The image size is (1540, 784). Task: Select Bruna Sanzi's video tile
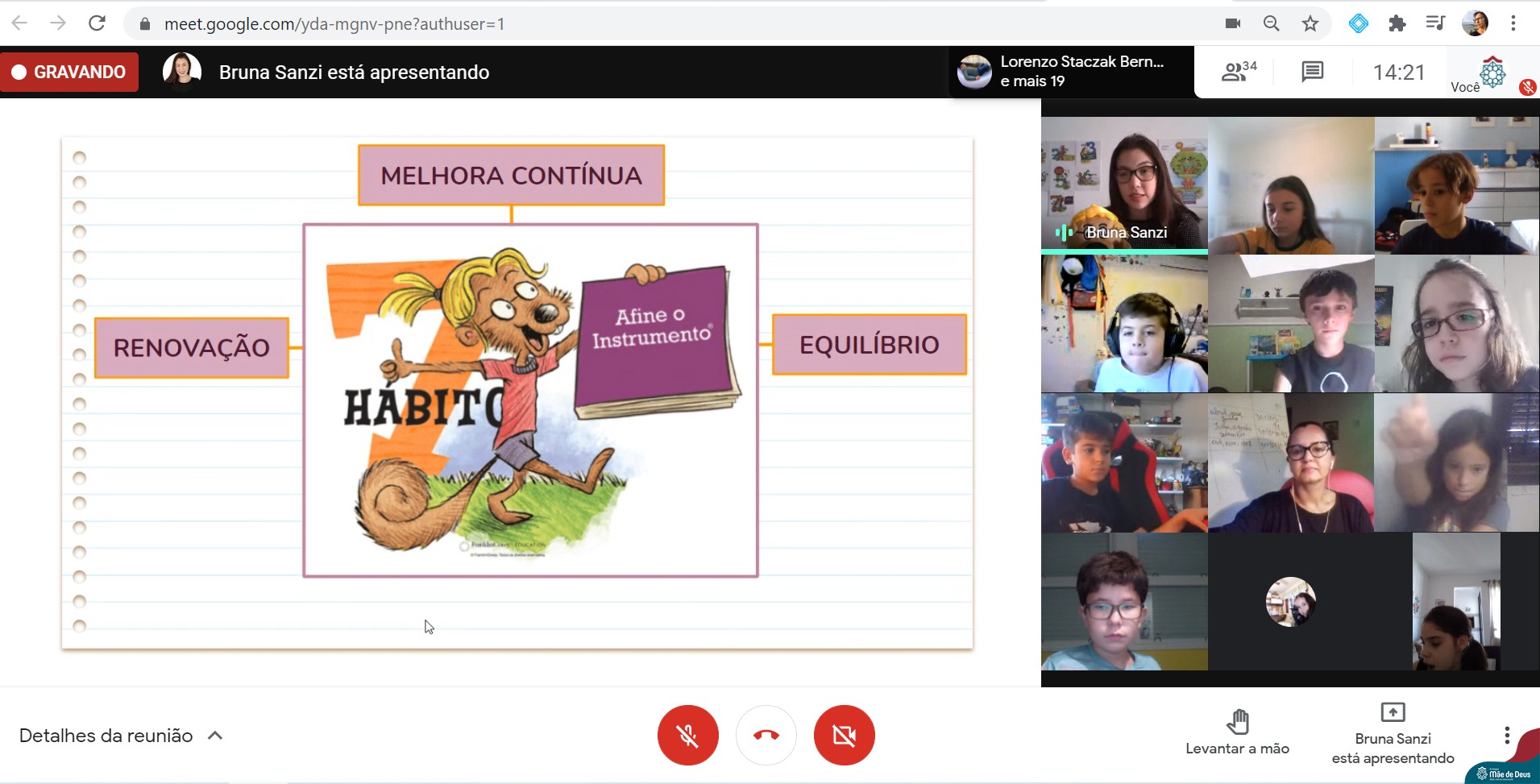pyautogui.click(x=1124, y=185)
